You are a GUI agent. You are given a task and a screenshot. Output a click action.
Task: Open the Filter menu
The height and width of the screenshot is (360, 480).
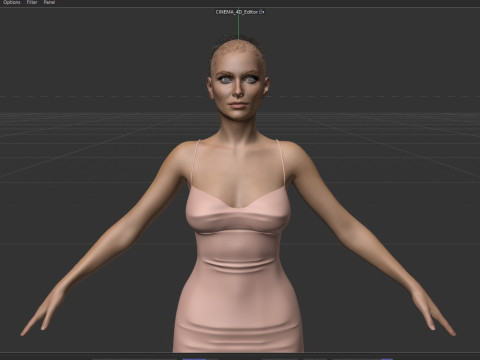click(32, 2)
